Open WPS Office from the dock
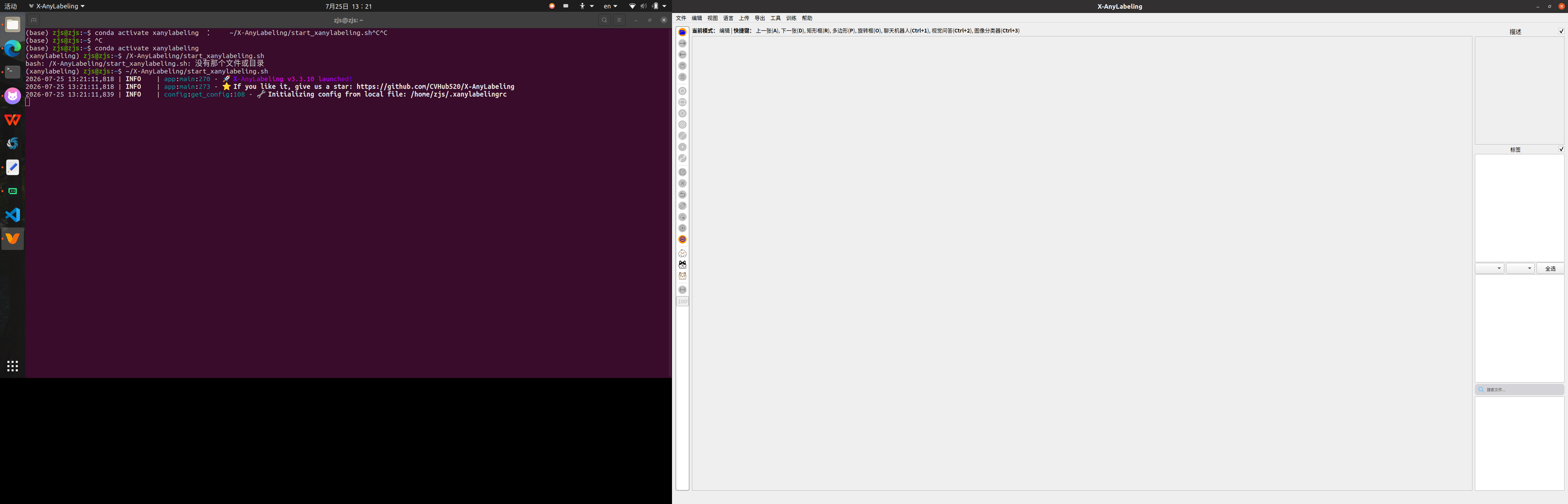 [13, 120]
